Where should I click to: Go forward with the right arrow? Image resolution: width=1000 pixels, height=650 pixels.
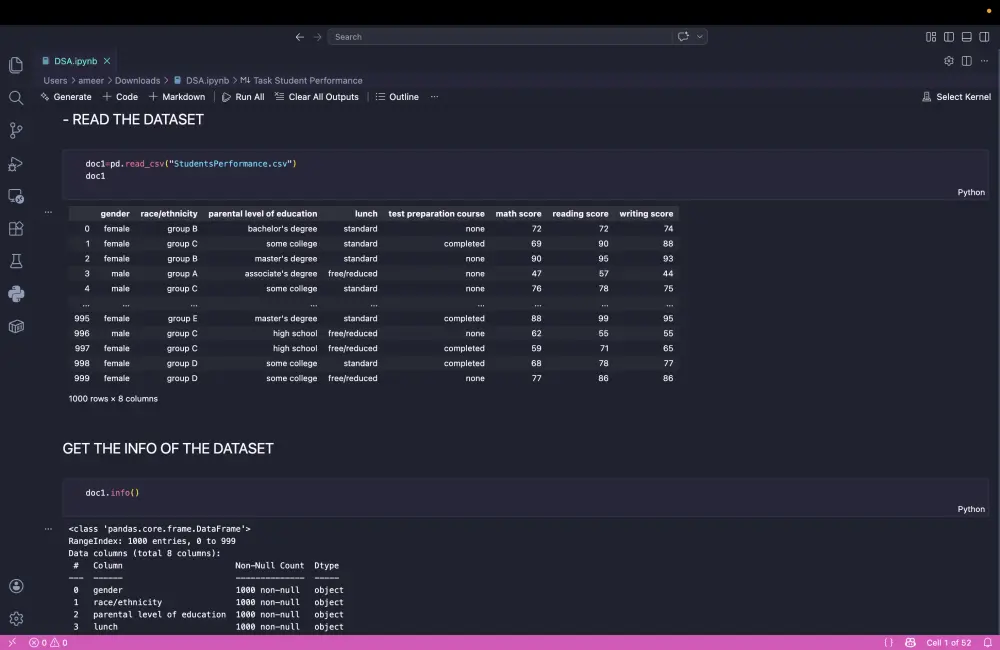click(x=318, y=37)
